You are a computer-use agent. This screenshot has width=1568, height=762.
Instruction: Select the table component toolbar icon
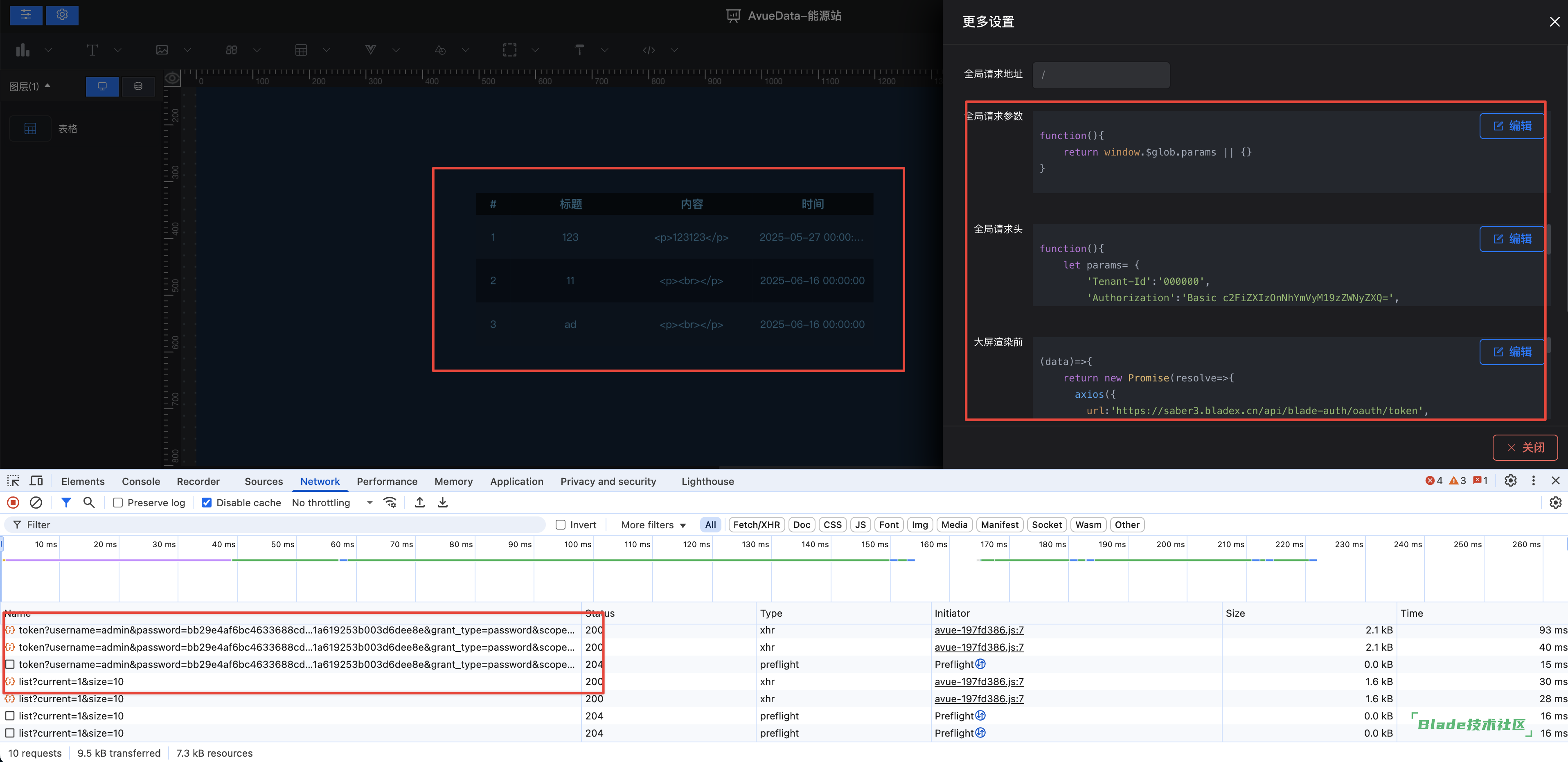coord(301,50)
